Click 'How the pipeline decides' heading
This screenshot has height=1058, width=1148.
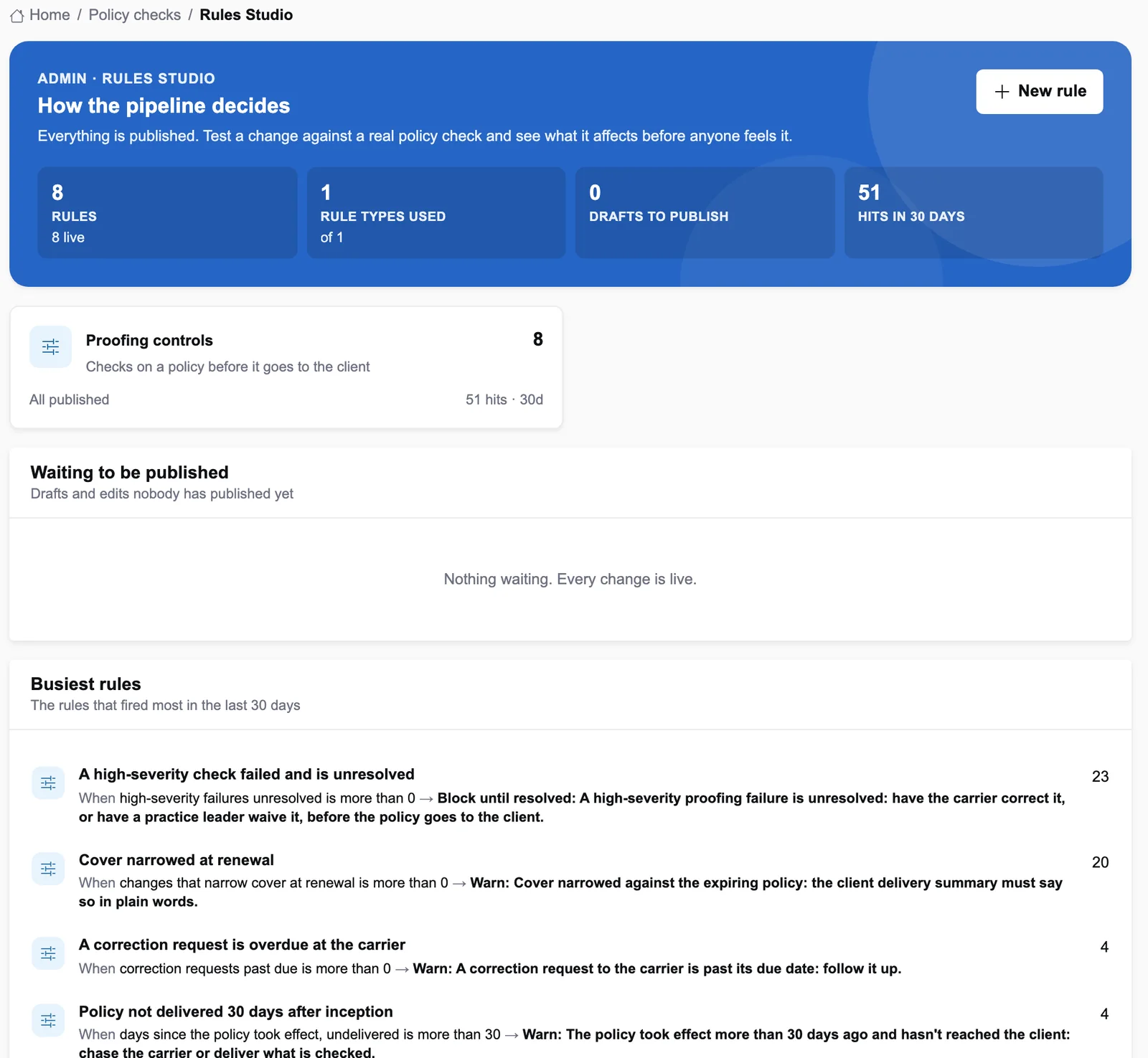click(164, 106)
